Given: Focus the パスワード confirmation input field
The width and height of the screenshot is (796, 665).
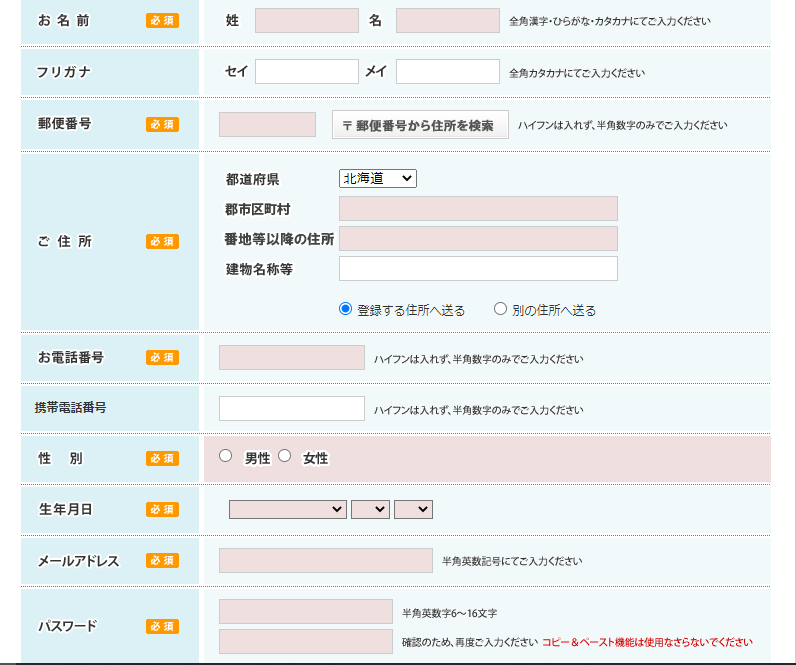Looking at the screenshot, I should click(x=305, y=642).
